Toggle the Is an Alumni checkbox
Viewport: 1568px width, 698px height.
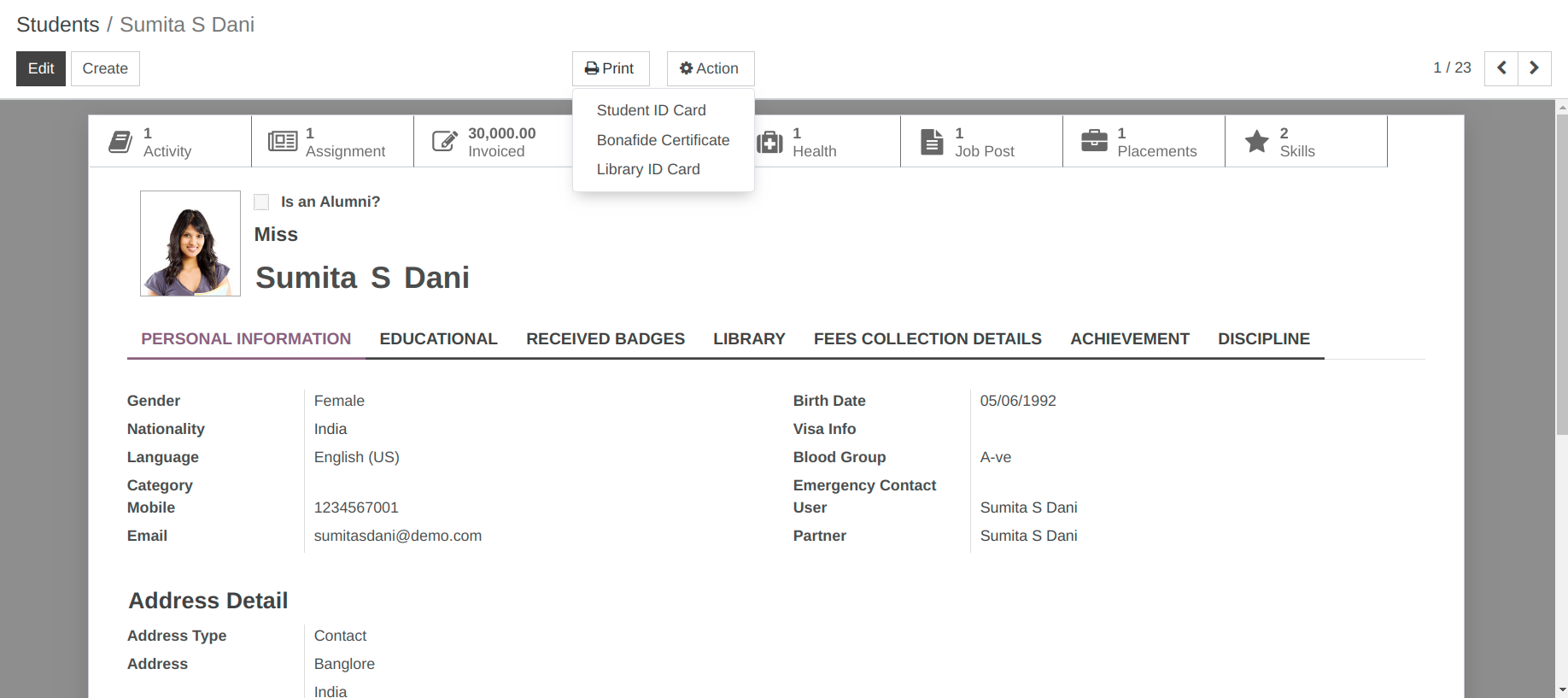pos(262,202)
